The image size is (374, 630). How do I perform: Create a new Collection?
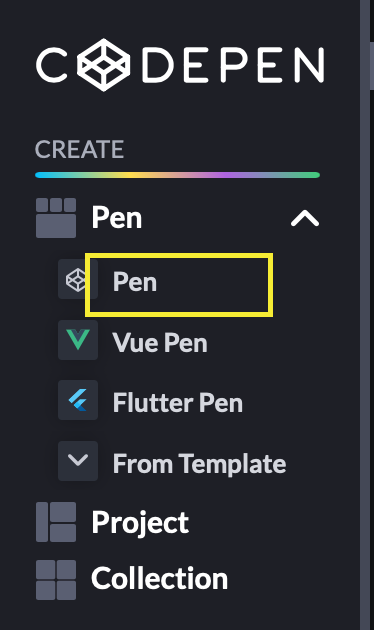(x=159, y=579)
